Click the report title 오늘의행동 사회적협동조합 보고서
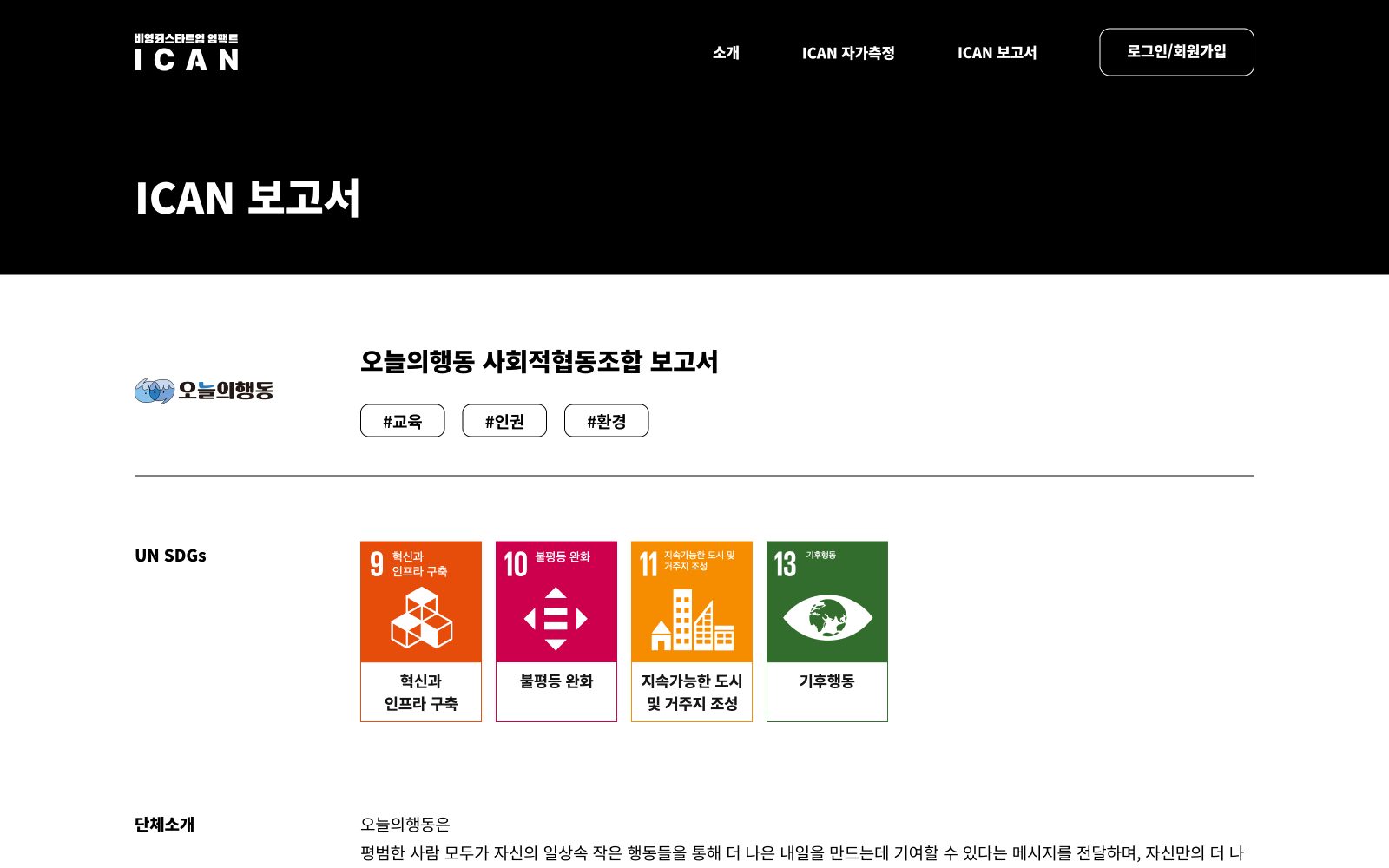 point(539,361)
